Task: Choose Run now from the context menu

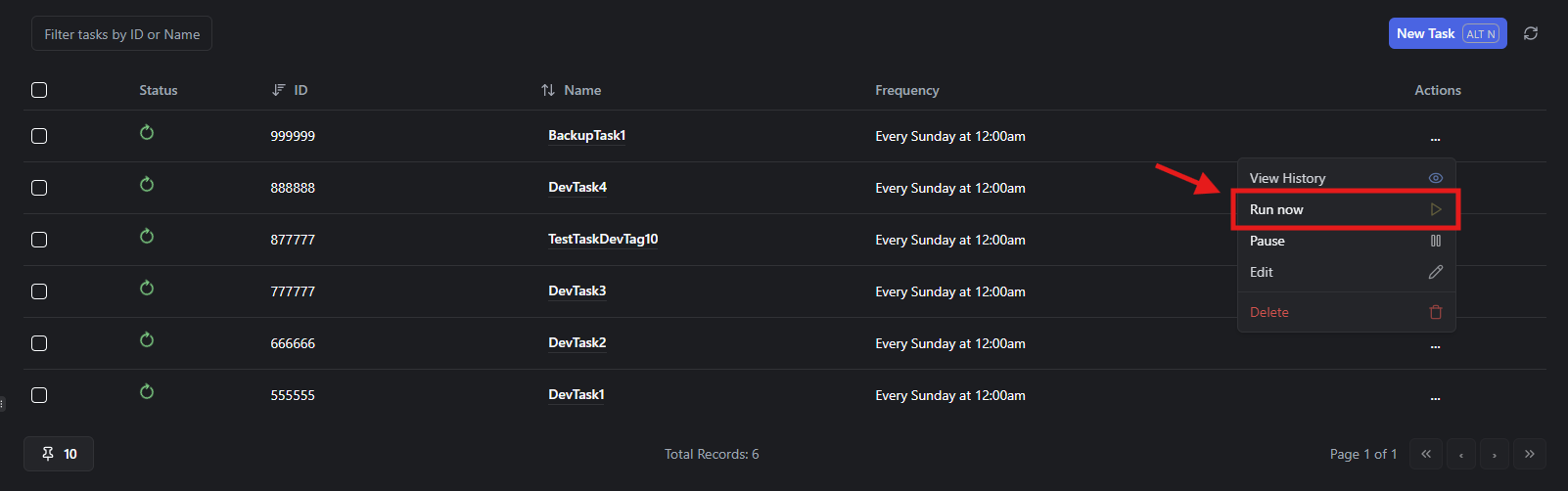Action: 1346,209
